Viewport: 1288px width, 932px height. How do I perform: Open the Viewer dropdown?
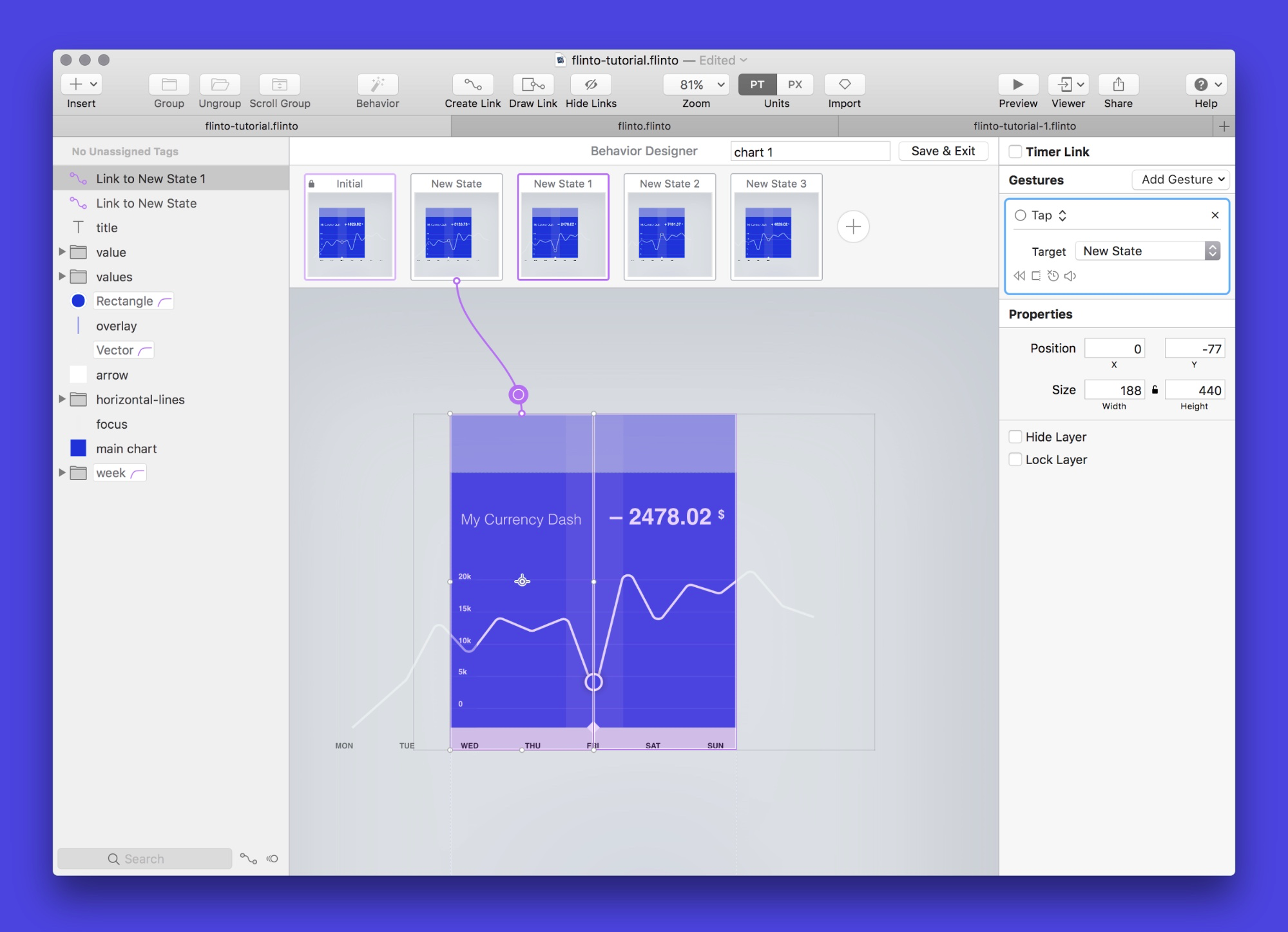point(1068,84)
